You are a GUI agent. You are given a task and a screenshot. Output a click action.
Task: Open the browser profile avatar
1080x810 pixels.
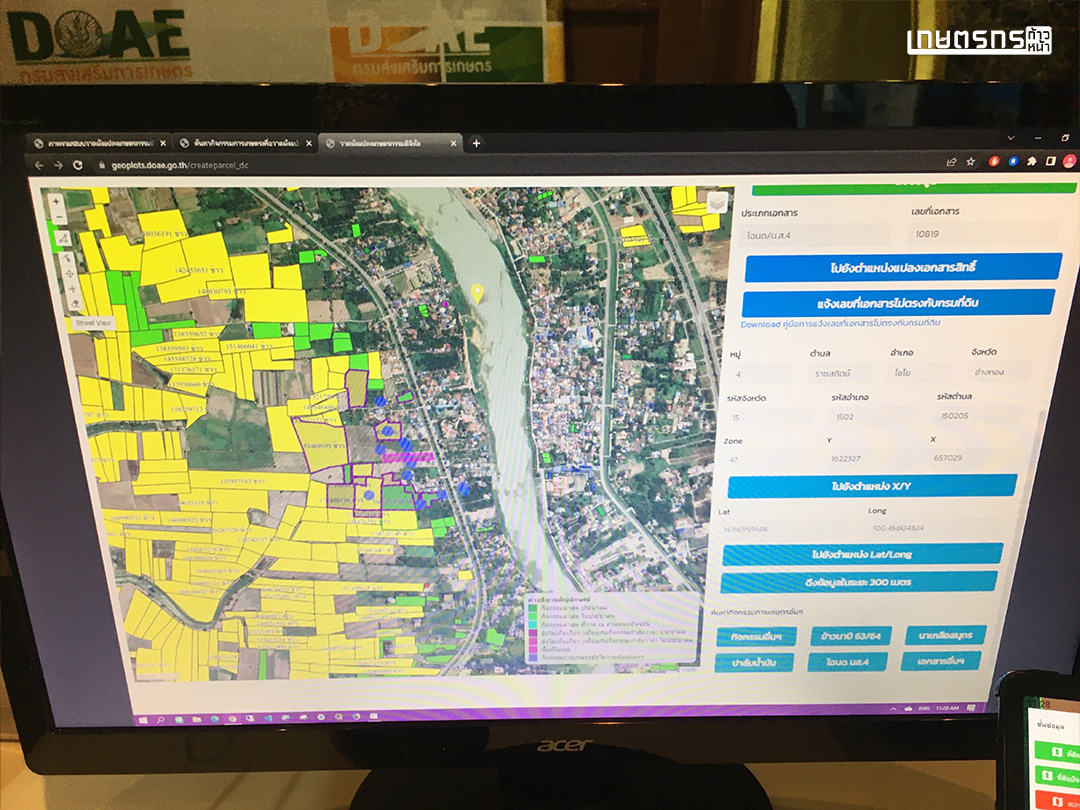pyautogui.click(x=1069, y=162)
